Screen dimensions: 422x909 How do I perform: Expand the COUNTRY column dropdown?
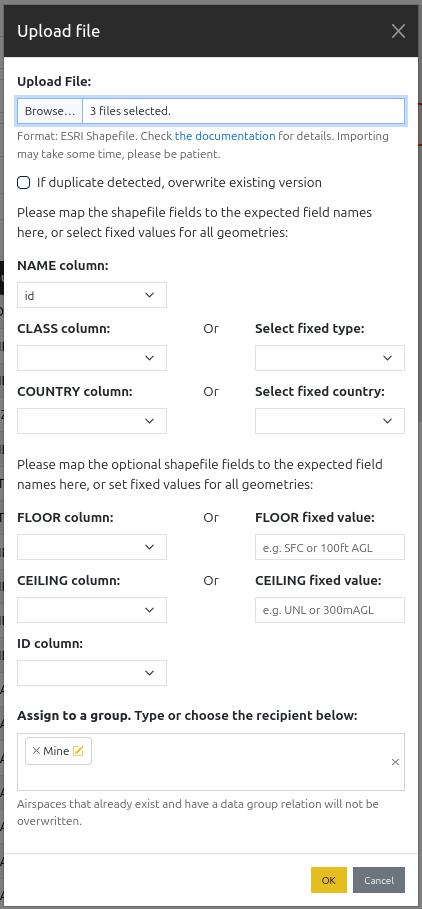pos(92,421)
